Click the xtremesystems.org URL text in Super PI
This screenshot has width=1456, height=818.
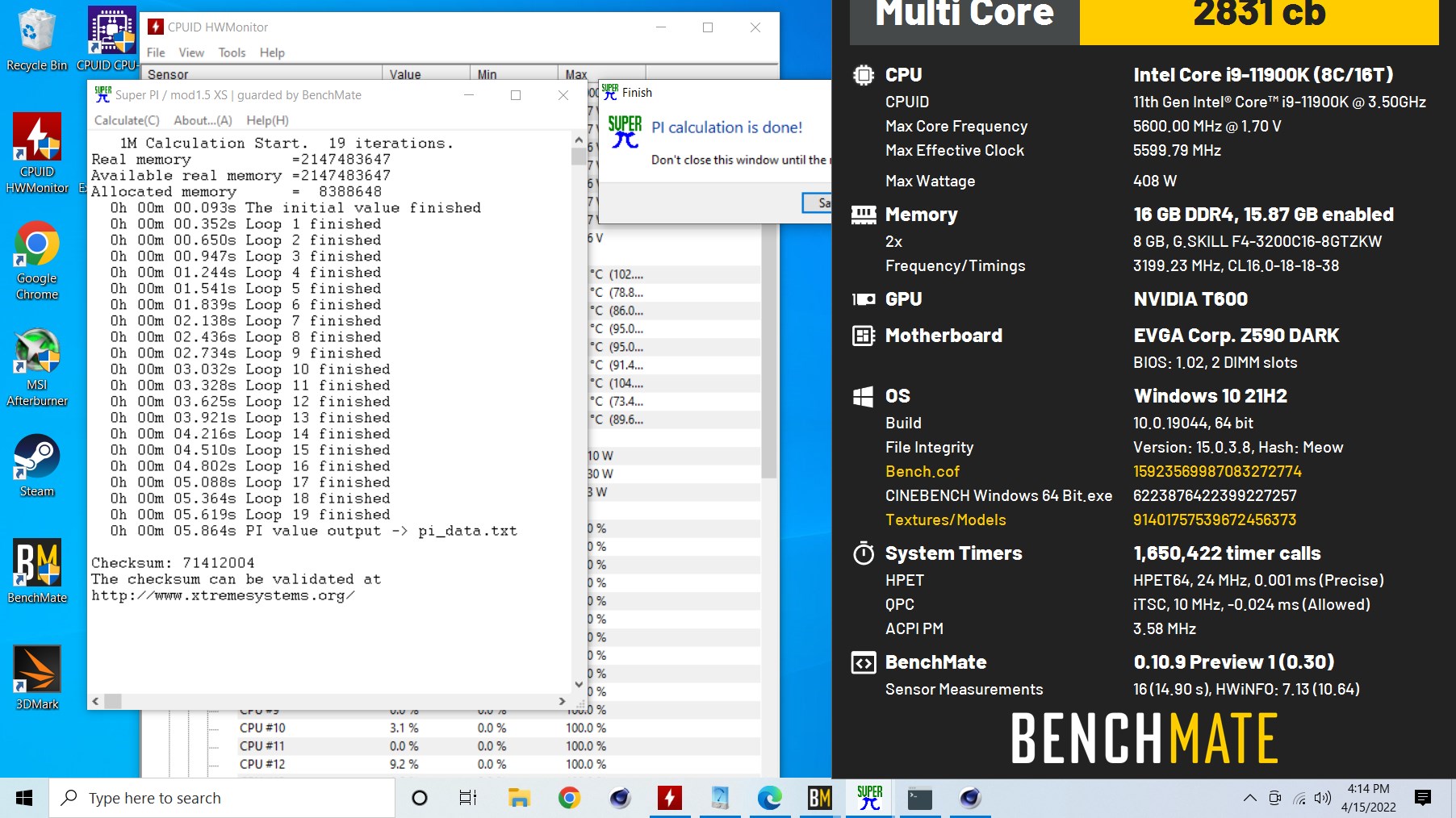[x=223, y=595]
